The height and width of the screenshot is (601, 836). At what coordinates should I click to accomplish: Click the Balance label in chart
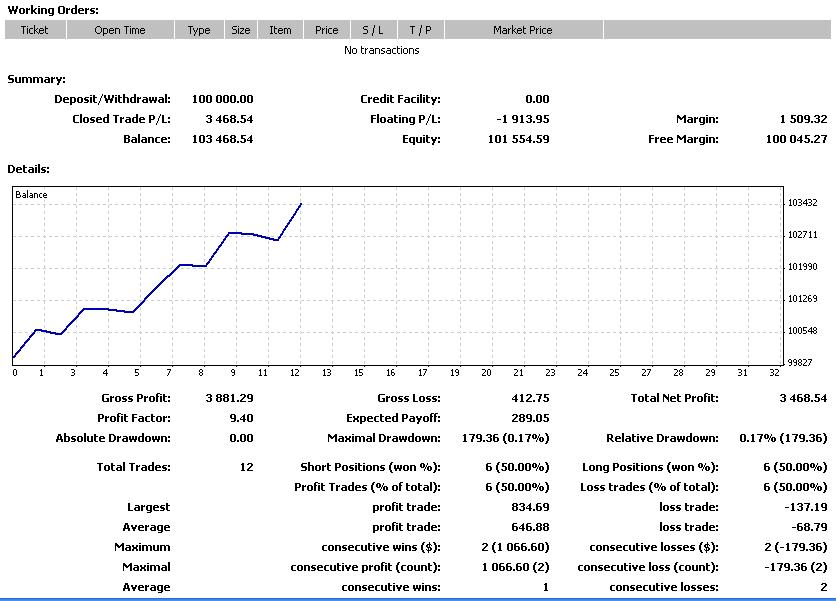(x=31, y=195)
